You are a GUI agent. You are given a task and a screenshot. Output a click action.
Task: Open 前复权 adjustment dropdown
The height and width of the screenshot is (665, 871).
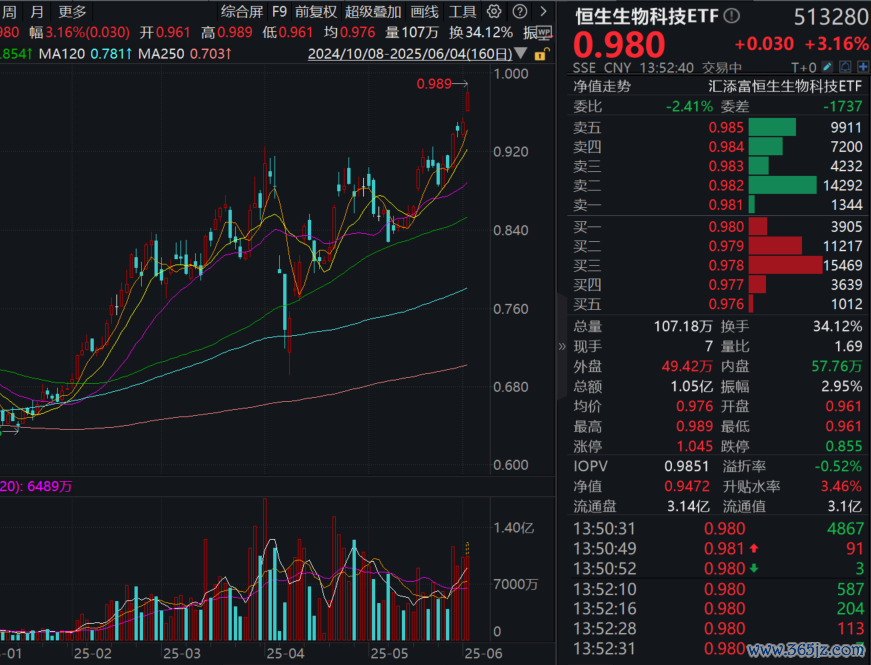coord(314,12)
